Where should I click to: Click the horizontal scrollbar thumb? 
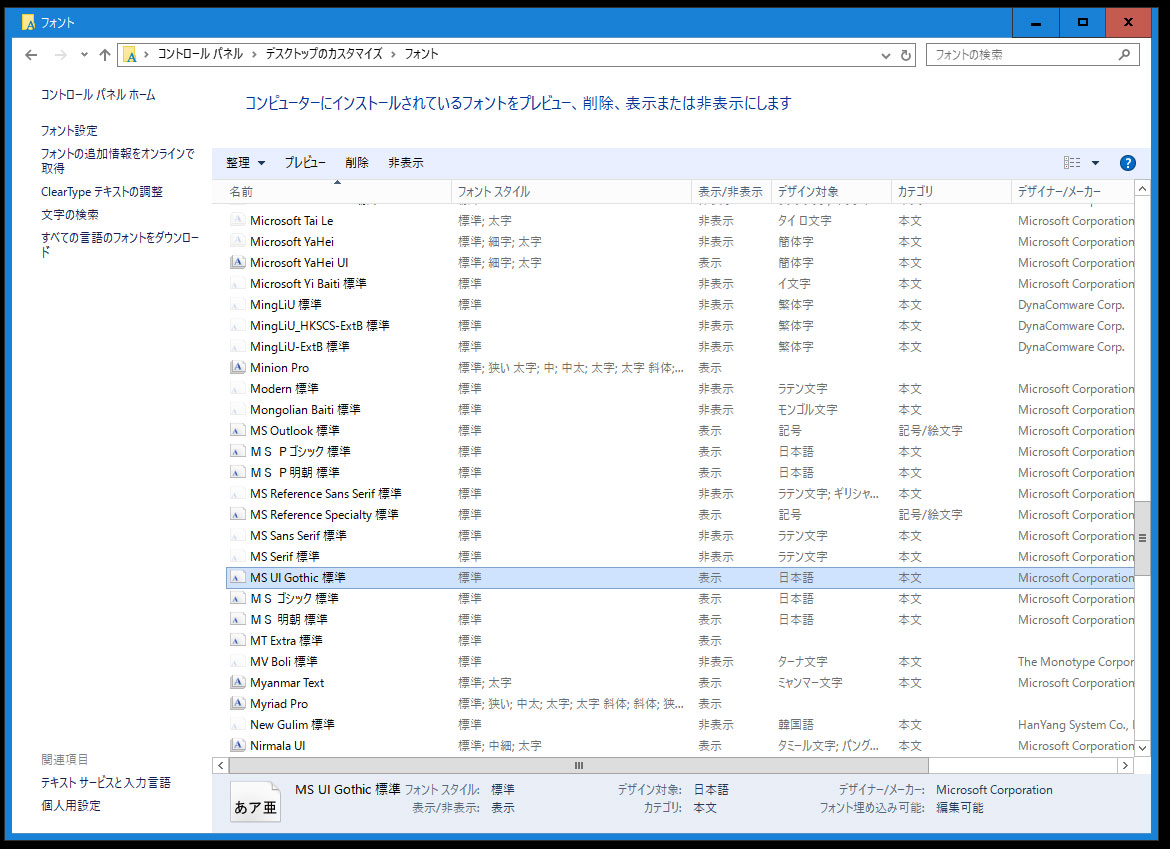(x=578, y=765)
